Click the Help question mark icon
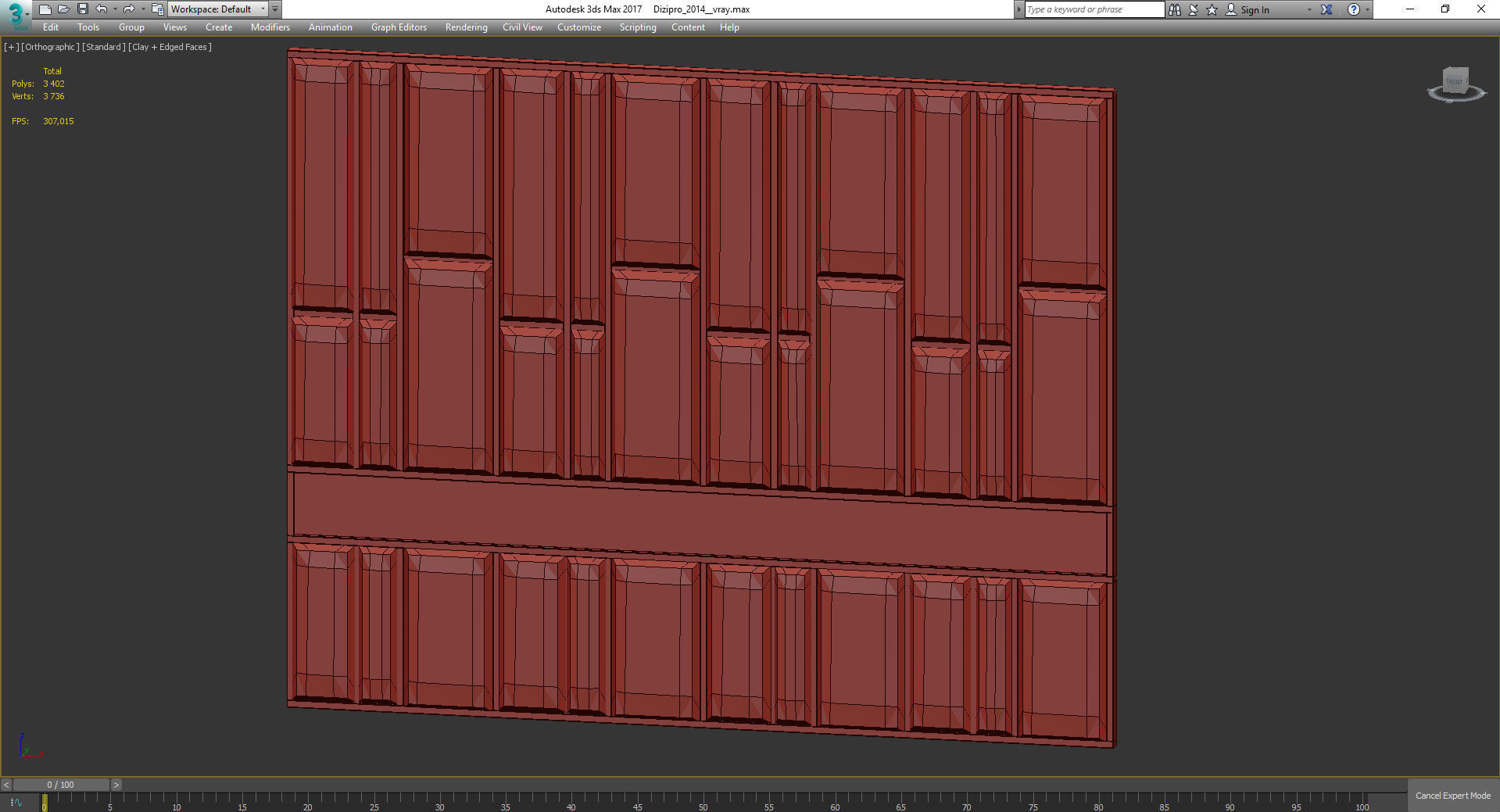1500x812 pixels. [1354, 9]
